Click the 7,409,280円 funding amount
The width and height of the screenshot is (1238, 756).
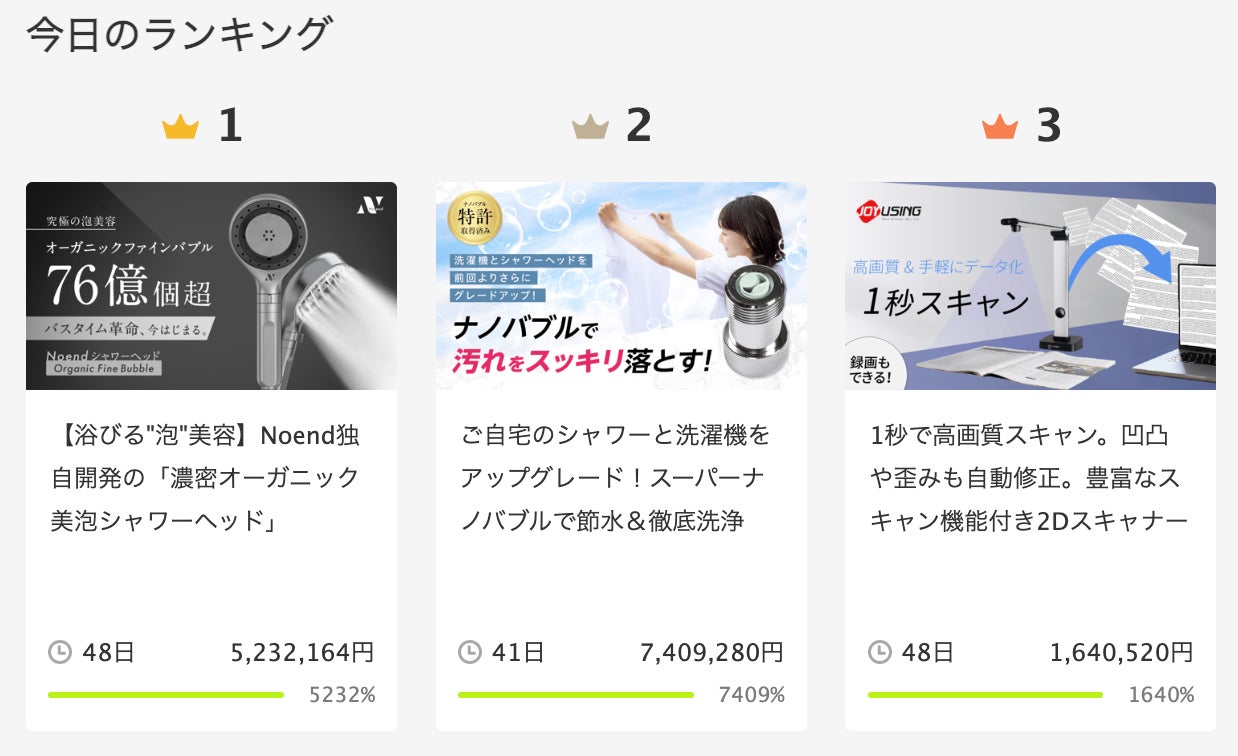click(711, 653)
